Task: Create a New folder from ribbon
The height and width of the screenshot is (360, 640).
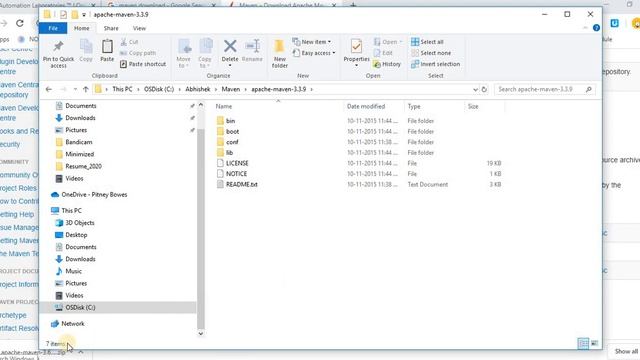Action: coord(280,53)
